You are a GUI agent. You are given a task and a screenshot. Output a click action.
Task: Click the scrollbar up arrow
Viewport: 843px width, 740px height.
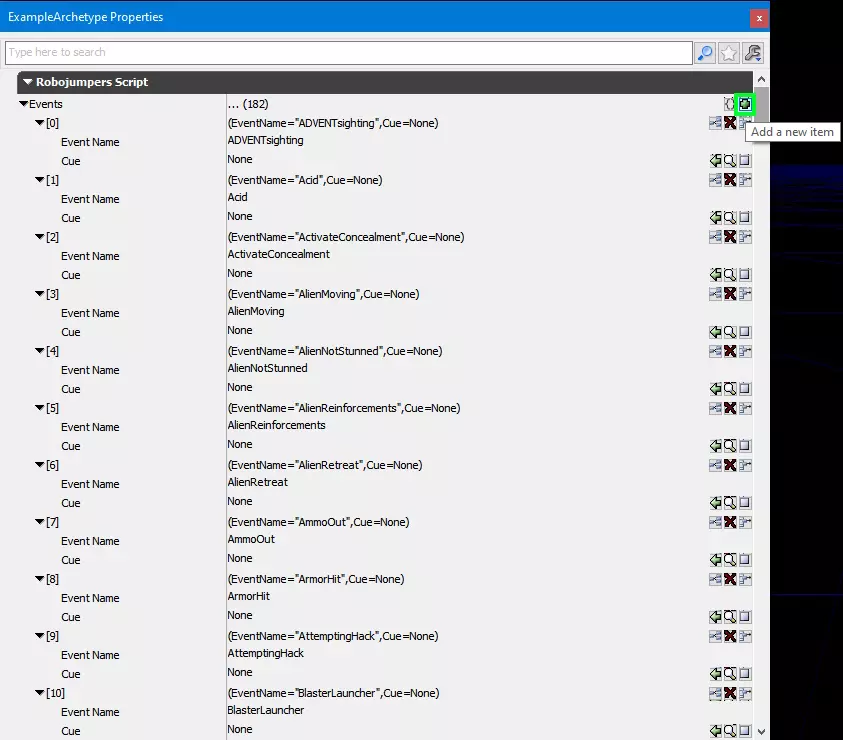click(x=761, y=79)
